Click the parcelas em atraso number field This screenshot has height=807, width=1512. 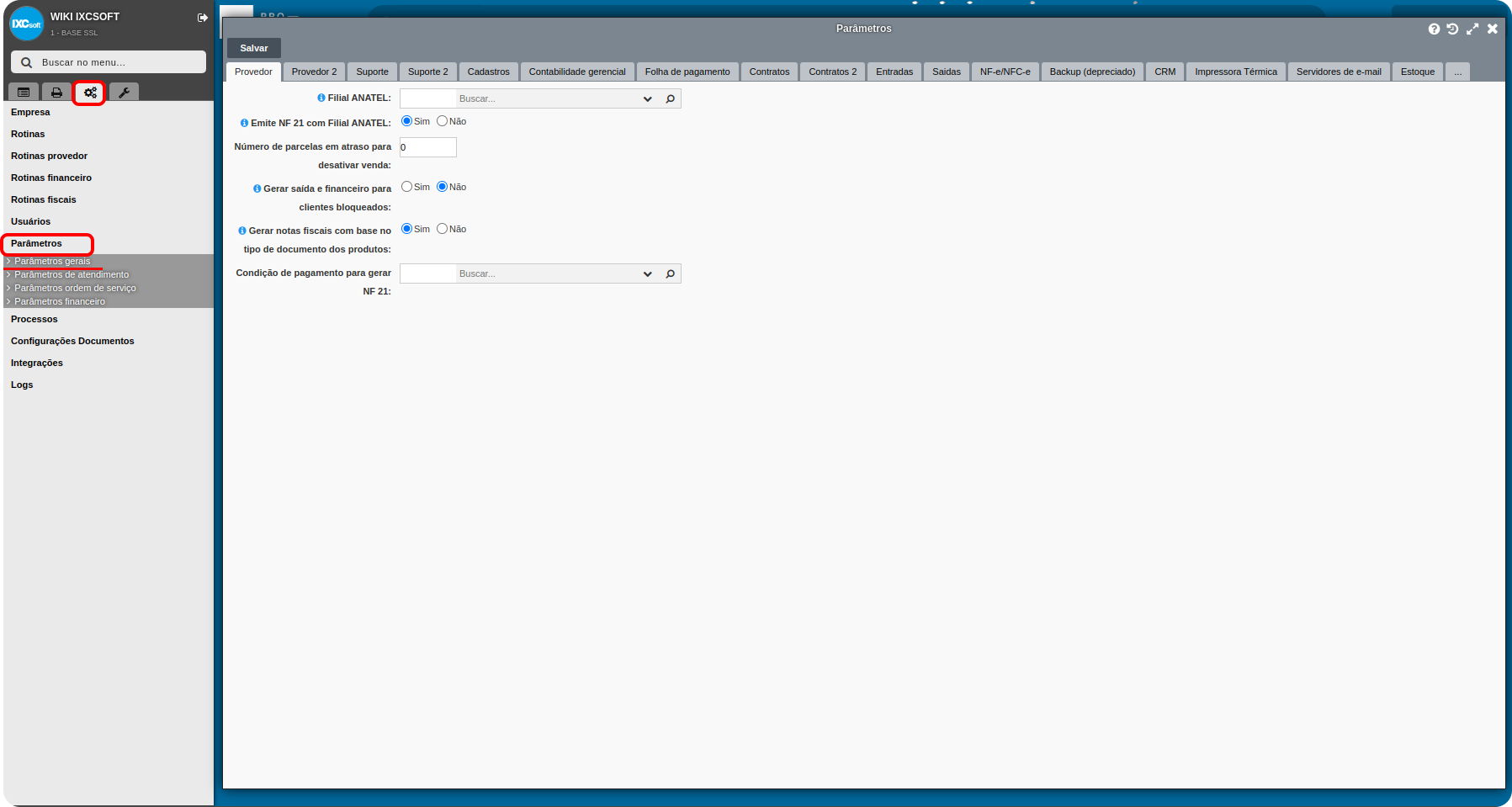[x=427, y=147]
